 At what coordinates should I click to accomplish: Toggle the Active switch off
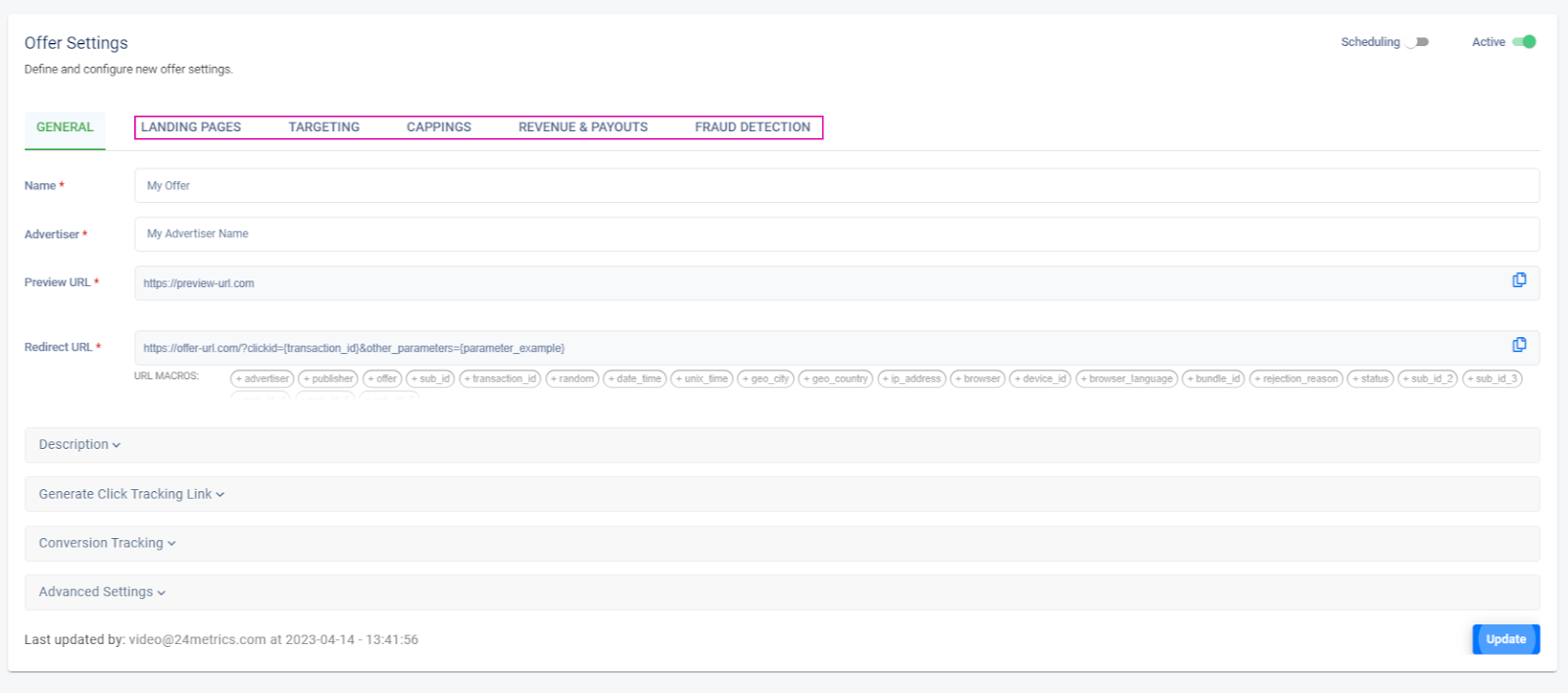point(1524,42)
